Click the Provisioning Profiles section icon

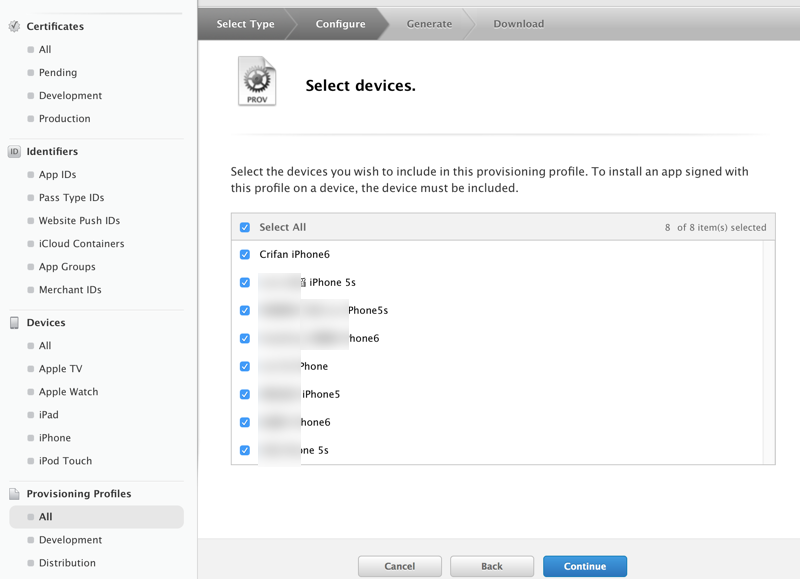pyautogui.click(x=14, y=494)
